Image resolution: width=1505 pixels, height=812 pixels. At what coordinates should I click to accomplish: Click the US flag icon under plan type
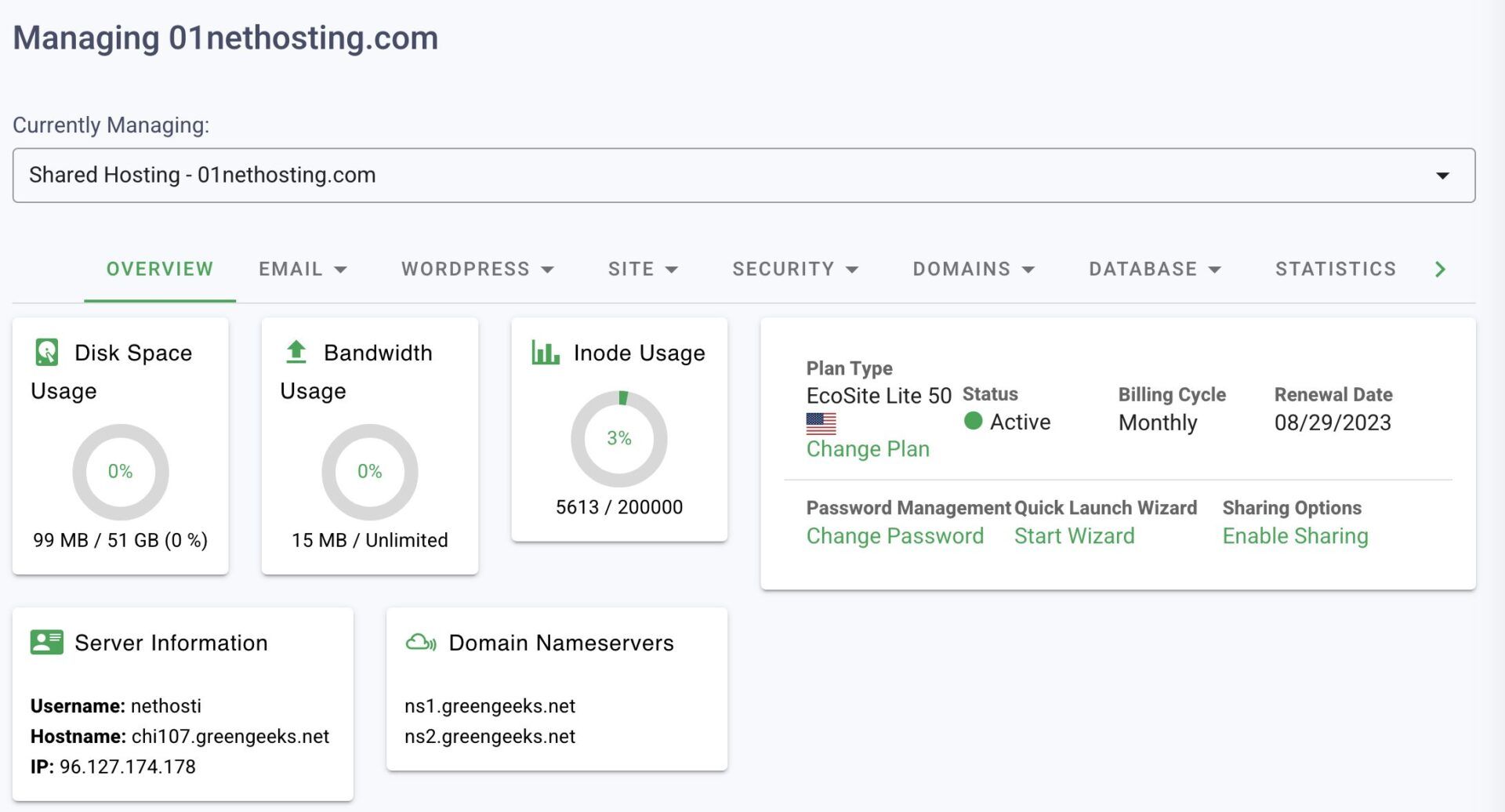click(821, 423)
